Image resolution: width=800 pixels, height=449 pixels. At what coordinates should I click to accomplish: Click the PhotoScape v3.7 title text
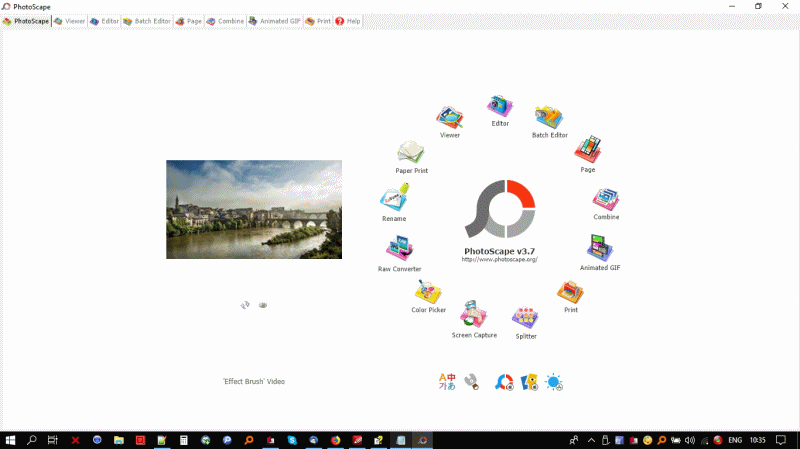tap(499, 251)
